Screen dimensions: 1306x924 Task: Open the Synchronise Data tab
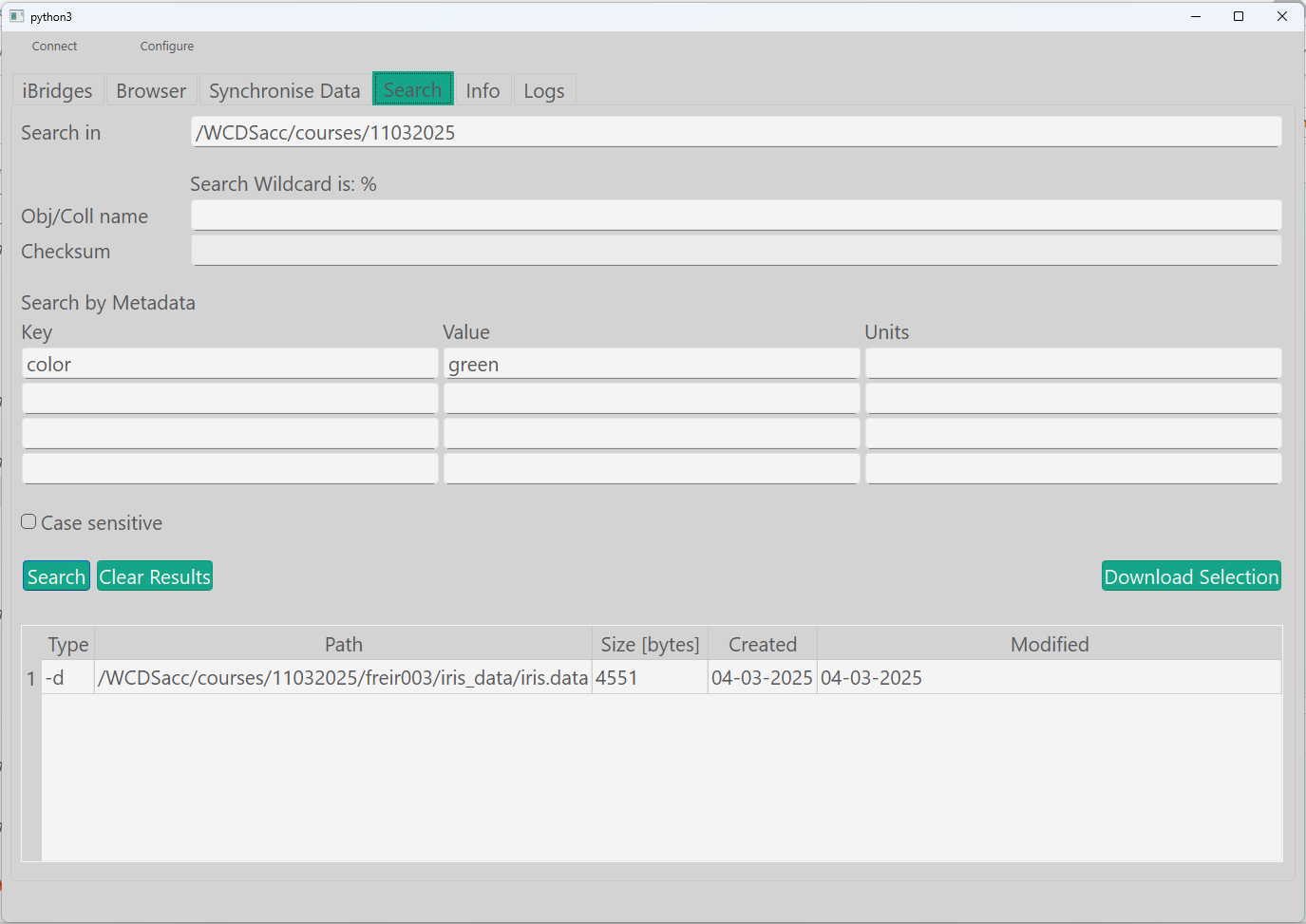(285, 90)
